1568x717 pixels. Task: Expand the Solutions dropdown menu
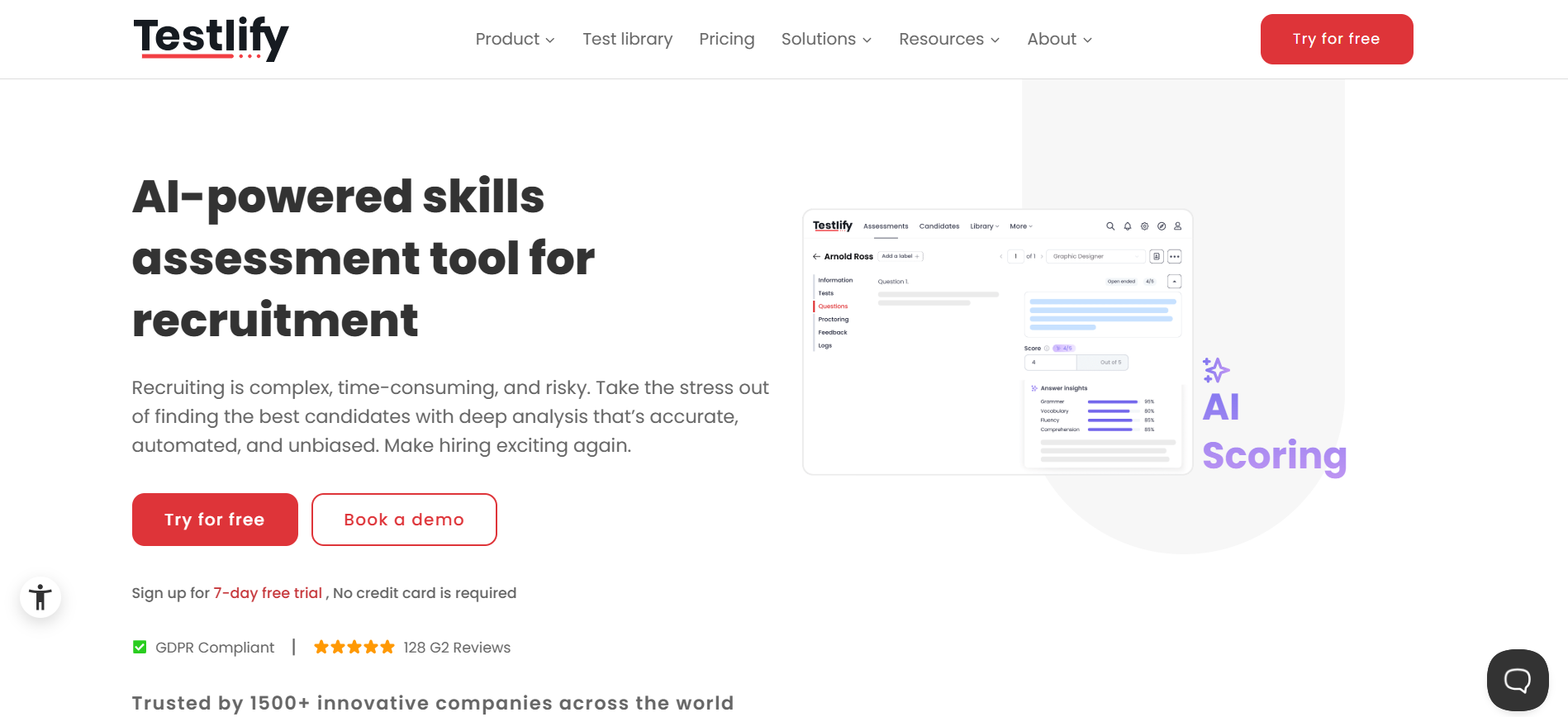(x=826, y=39)
